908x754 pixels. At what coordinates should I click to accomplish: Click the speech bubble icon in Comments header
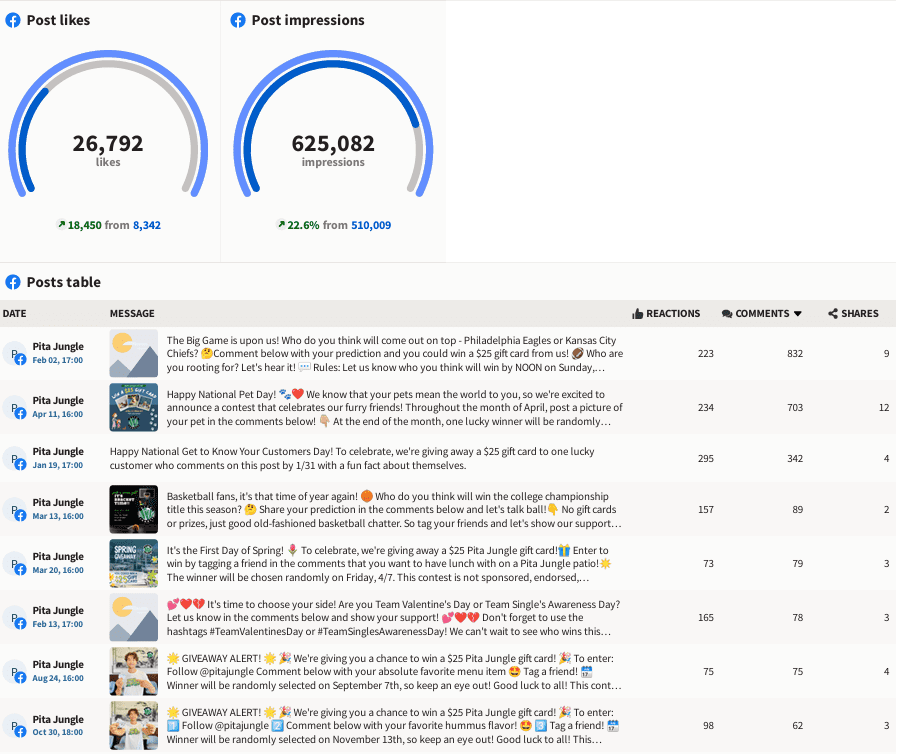coord(726,314)
